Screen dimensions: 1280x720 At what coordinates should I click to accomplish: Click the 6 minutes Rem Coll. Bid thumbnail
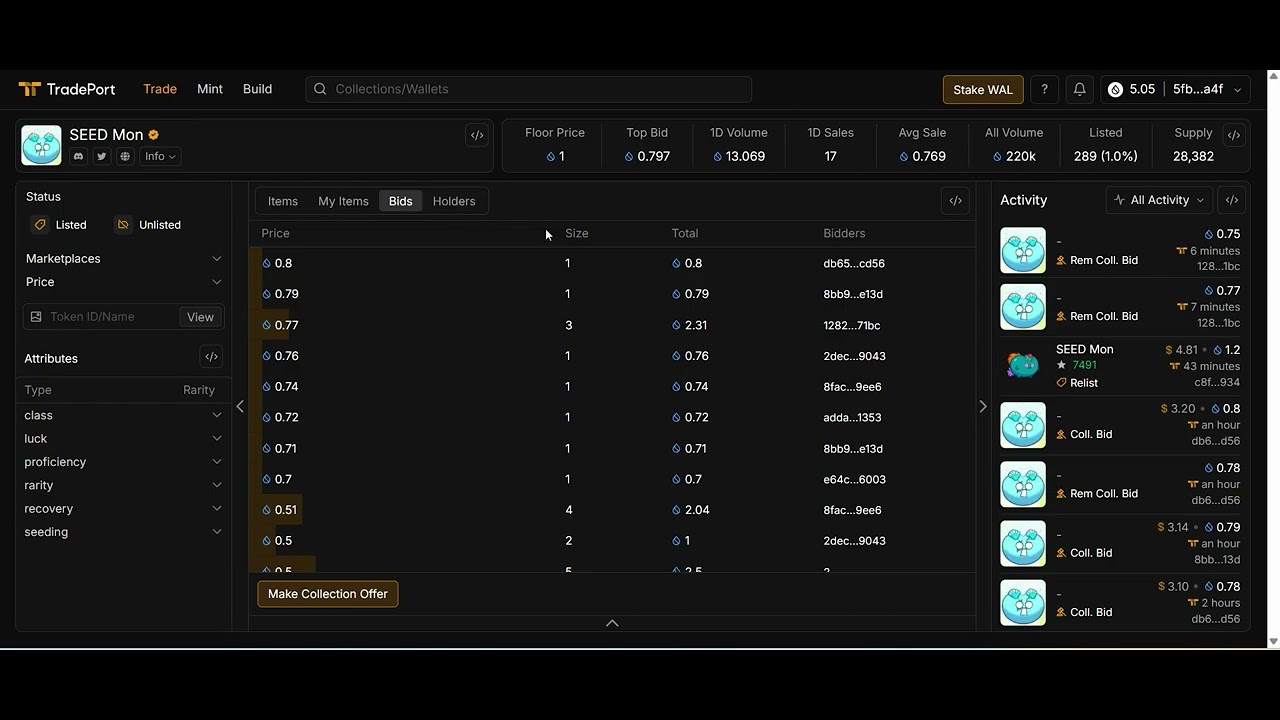tap(1023, 250)
